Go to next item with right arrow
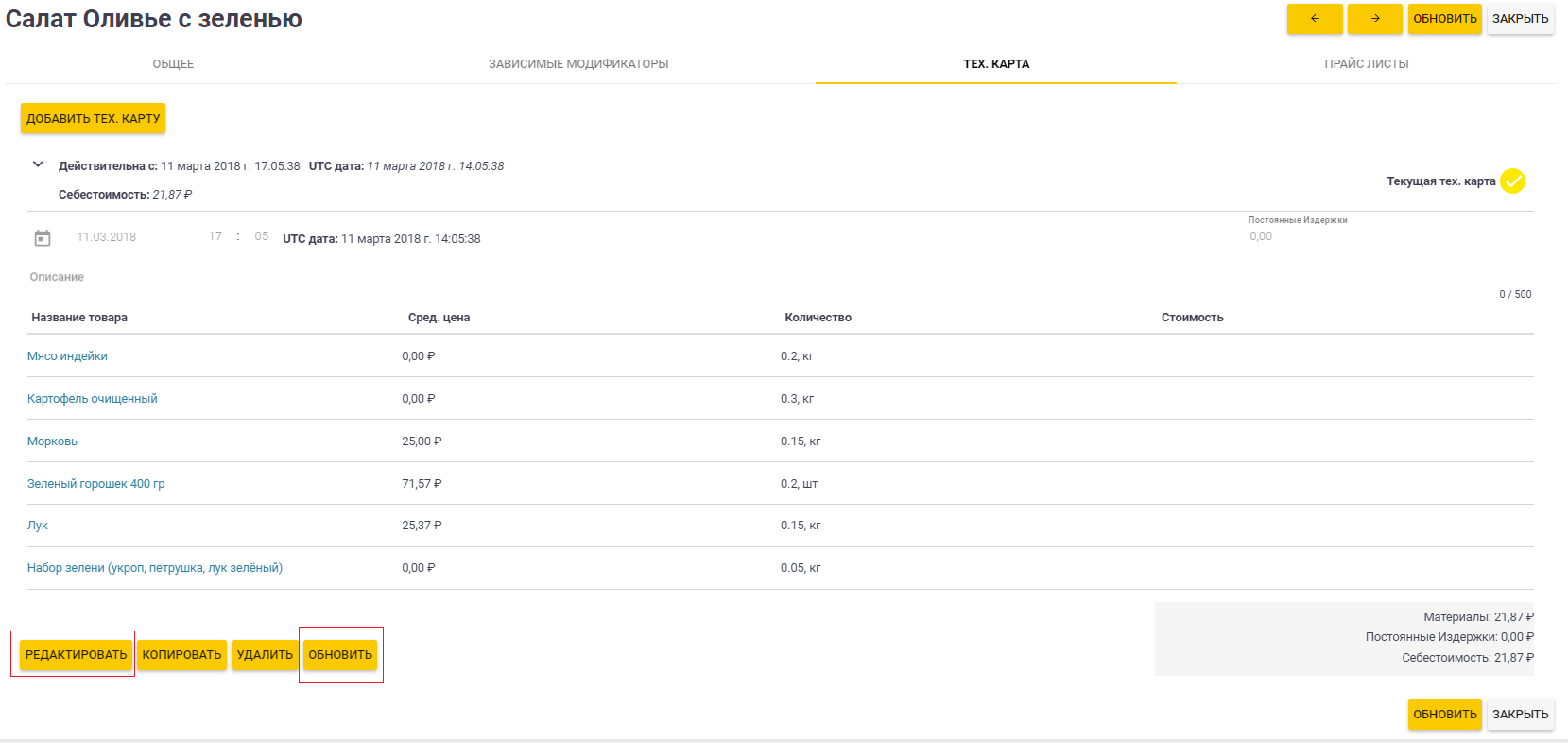This screenshot has width=1568, height=743. [1374, 19]
